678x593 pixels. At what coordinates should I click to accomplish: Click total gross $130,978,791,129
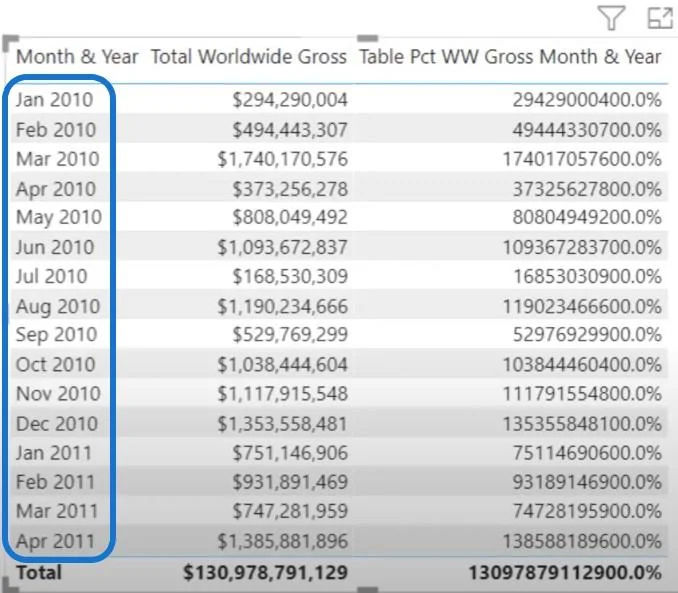(x=265, y=572)
